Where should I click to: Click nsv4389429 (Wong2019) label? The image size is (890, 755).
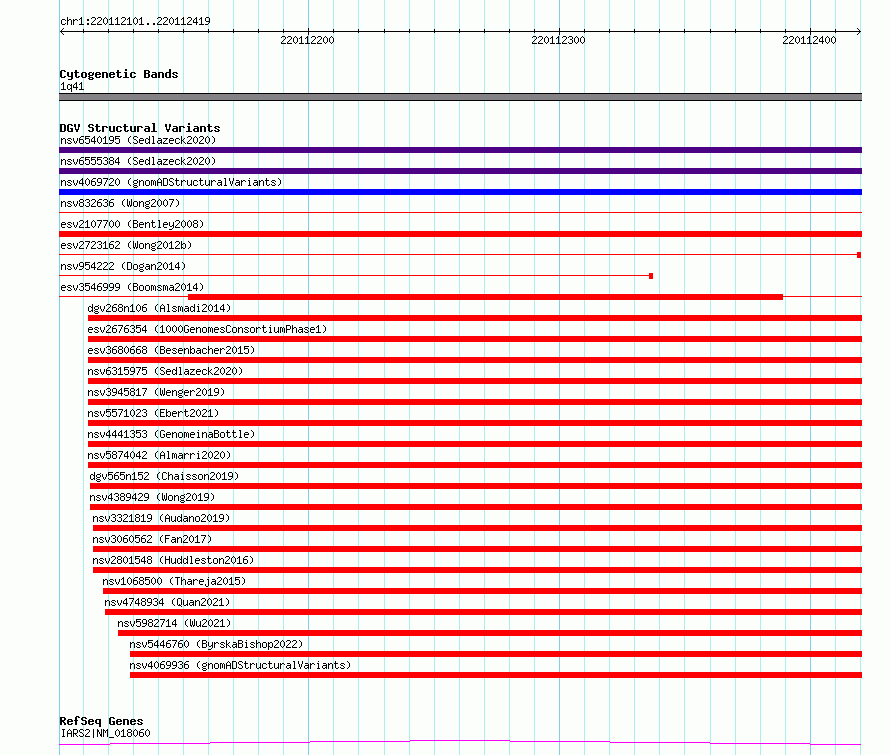tap(152, 497)
